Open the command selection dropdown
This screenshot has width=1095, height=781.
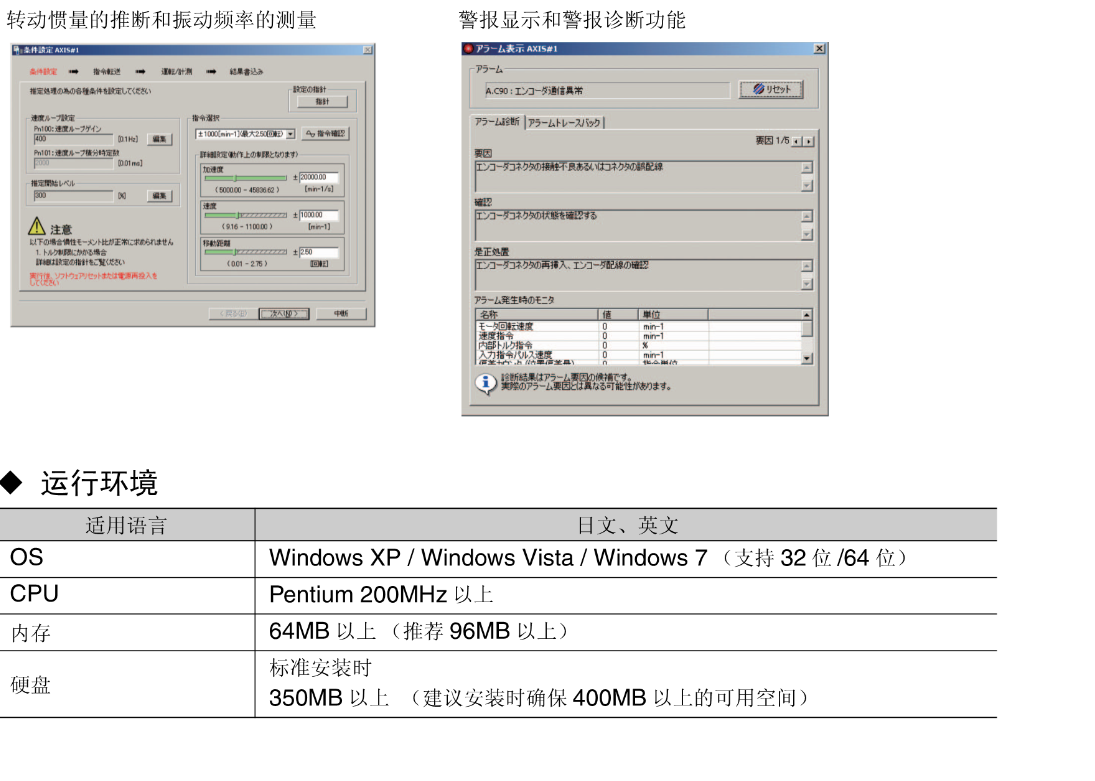click(x=290, y=133)
